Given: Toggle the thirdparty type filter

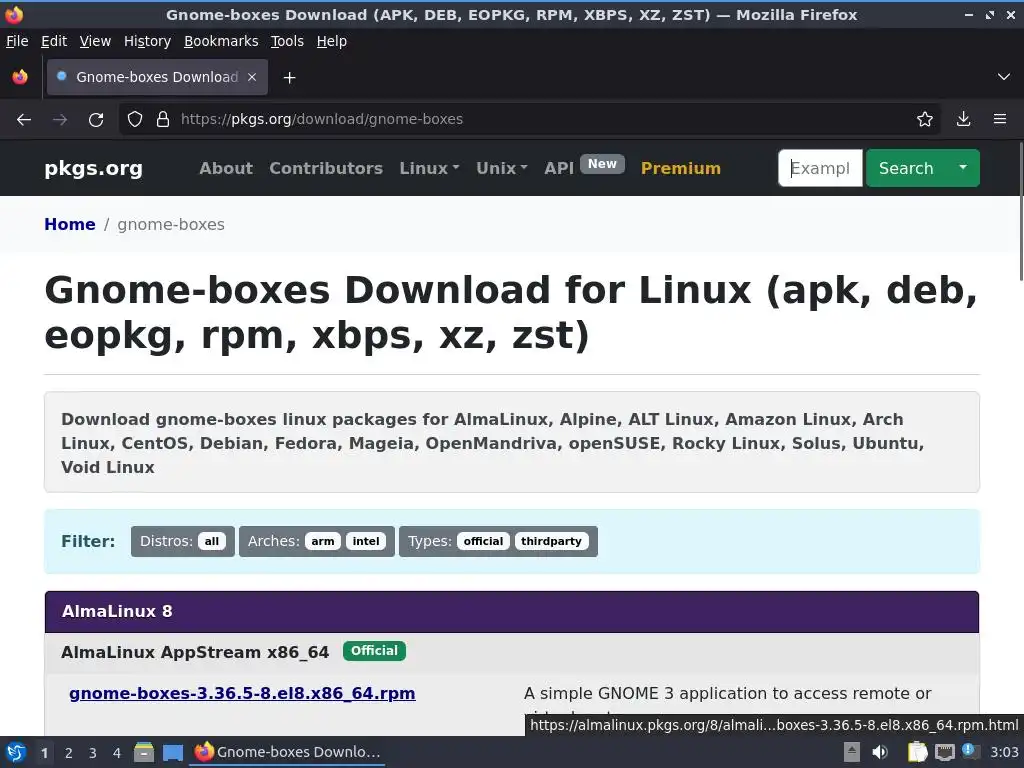Looking at the screenshot, I should (551, 541).
